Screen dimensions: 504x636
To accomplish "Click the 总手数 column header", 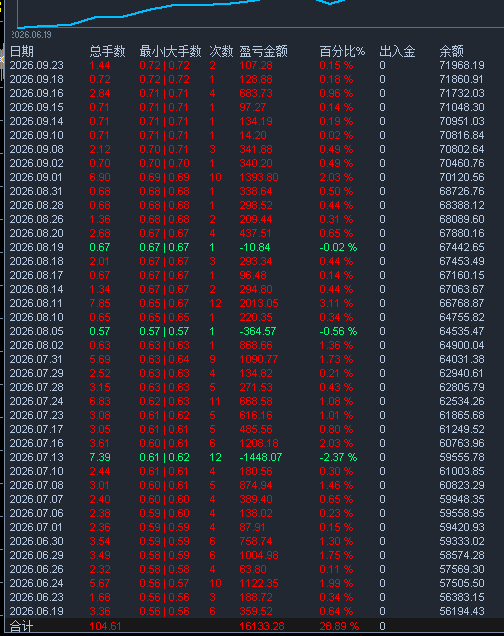I will [x=107, y=51].
